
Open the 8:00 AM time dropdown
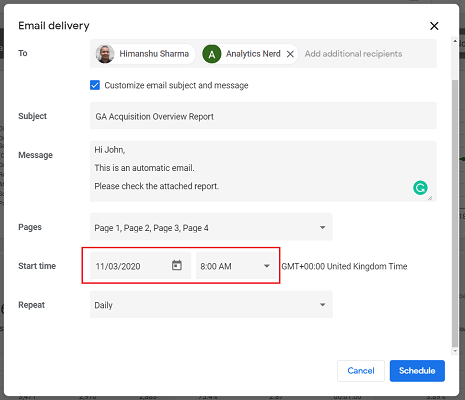pos(237,266)
